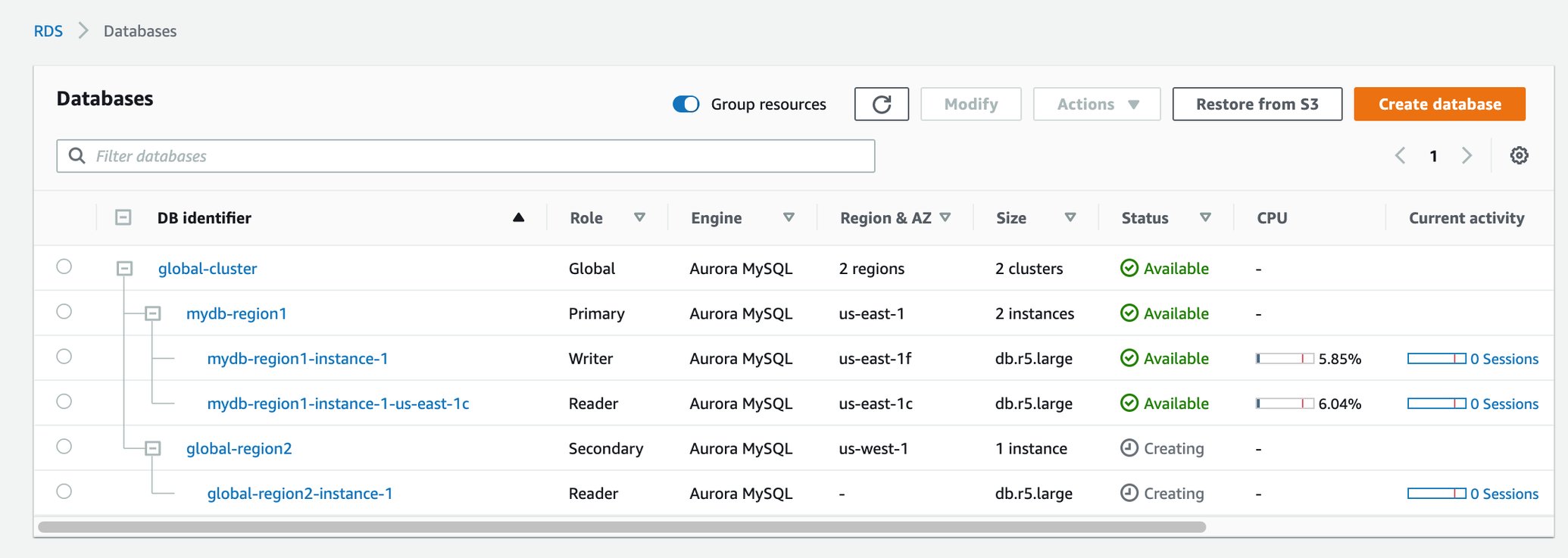The width and height of the screenshot is (1568, 558).
Task: Open the Actions dropdown menu
Action: [x=1097, y=104]
